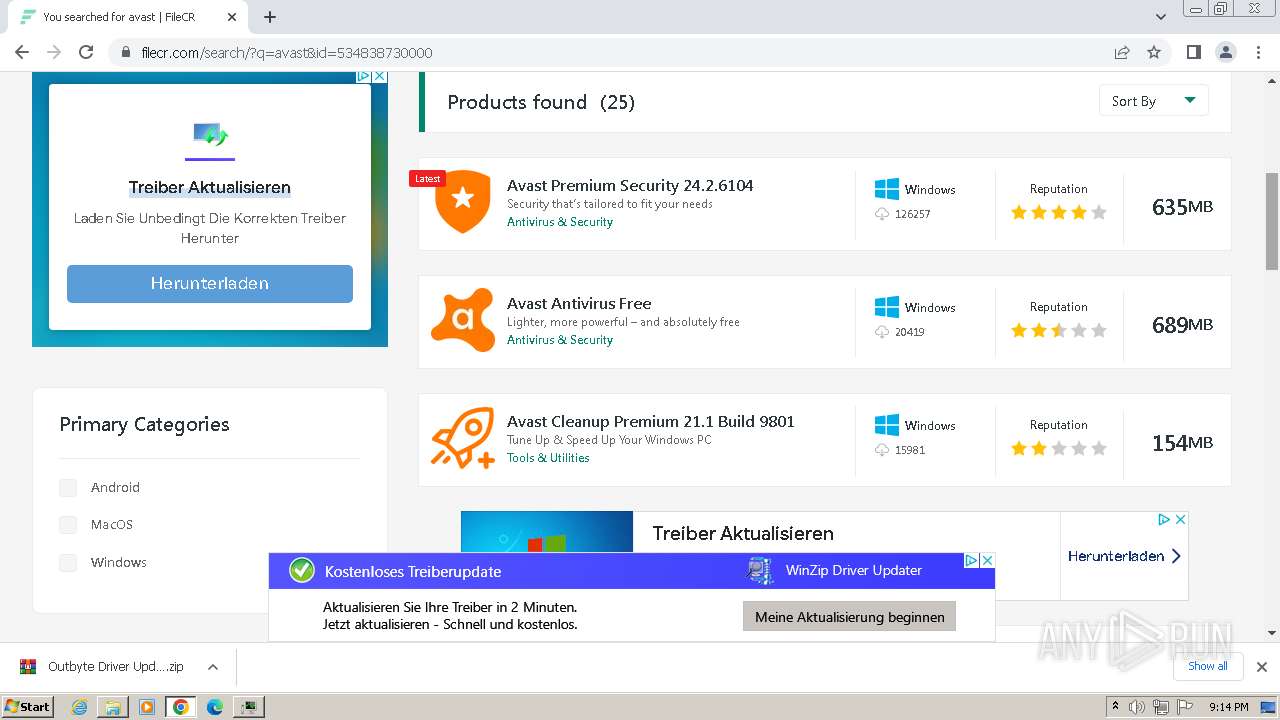Open the tab search chevron
Viewport: 1280px width, 720px height.
[1161, 17]
